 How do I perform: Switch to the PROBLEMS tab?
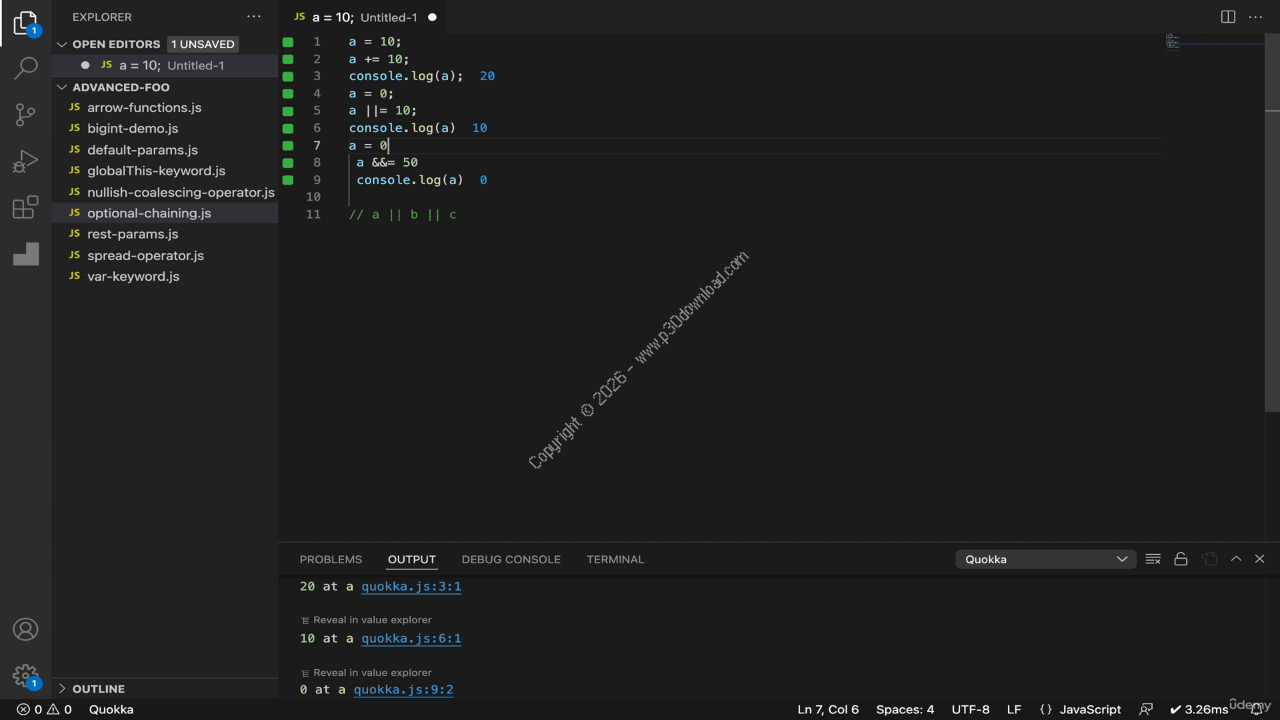click(x=331, y=559)
